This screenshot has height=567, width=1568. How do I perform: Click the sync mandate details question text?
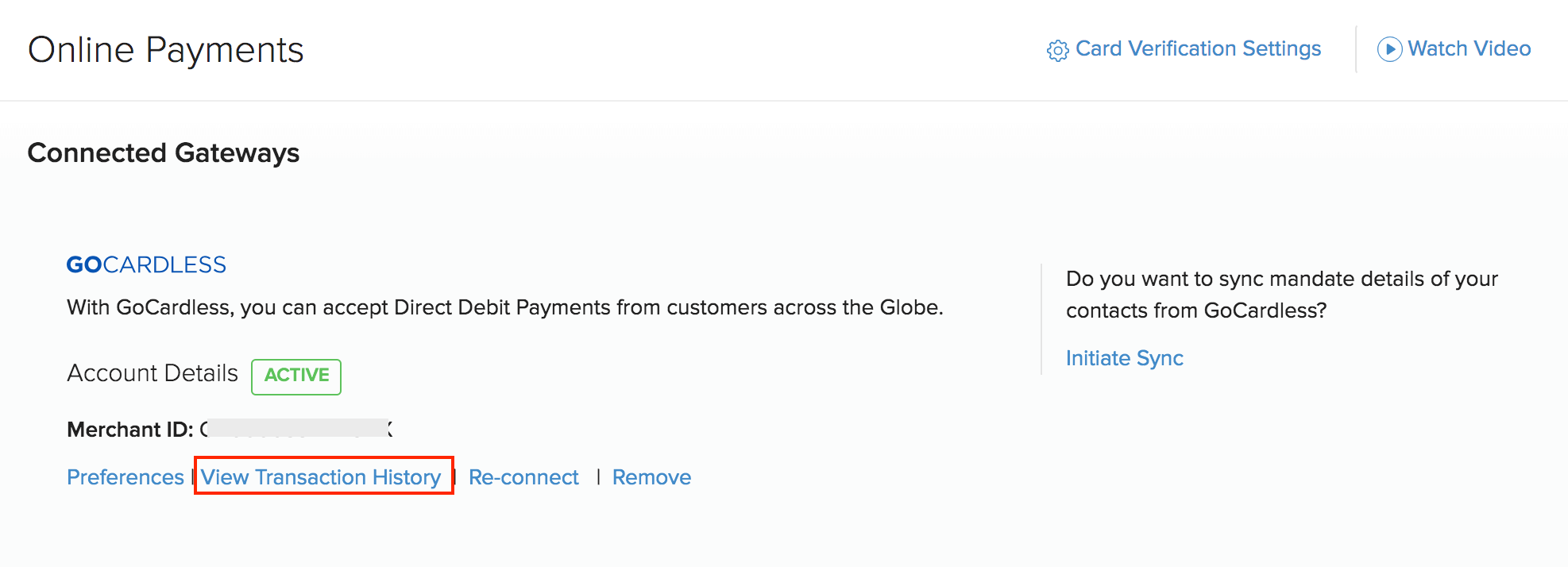(1280, 294)
